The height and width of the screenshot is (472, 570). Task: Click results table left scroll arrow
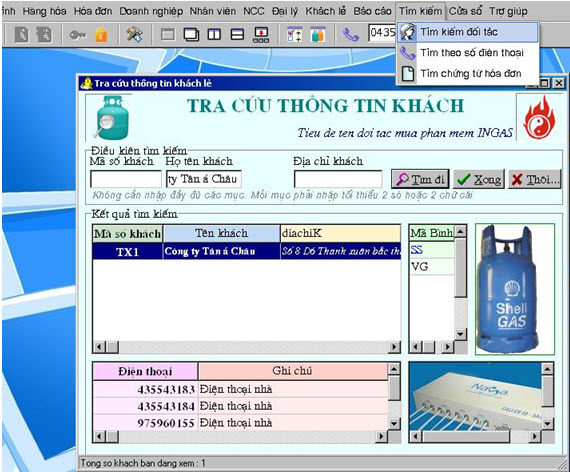99,347
